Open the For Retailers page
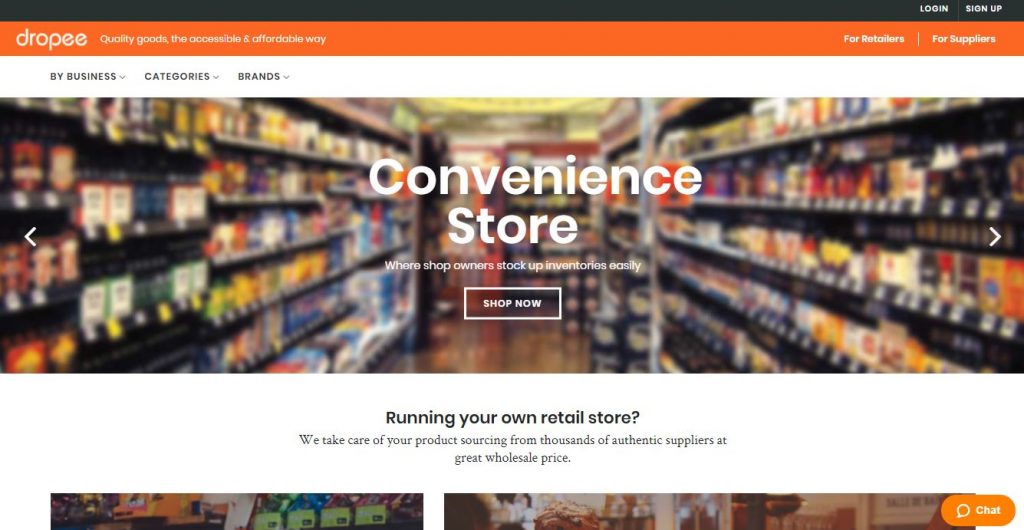The height and width of the screenshot is (530, 1024). click(x=874, y=39)
